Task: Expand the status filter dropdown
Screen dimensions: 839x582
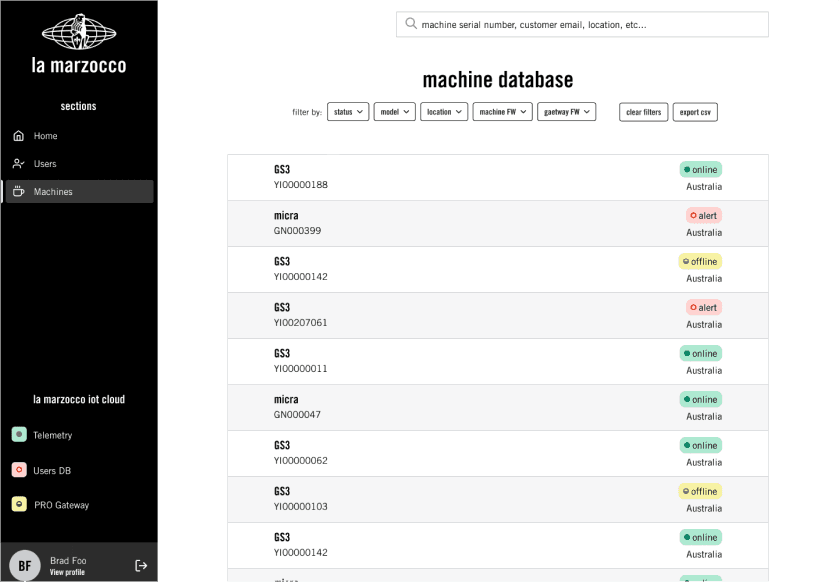Action: point(348,112)
